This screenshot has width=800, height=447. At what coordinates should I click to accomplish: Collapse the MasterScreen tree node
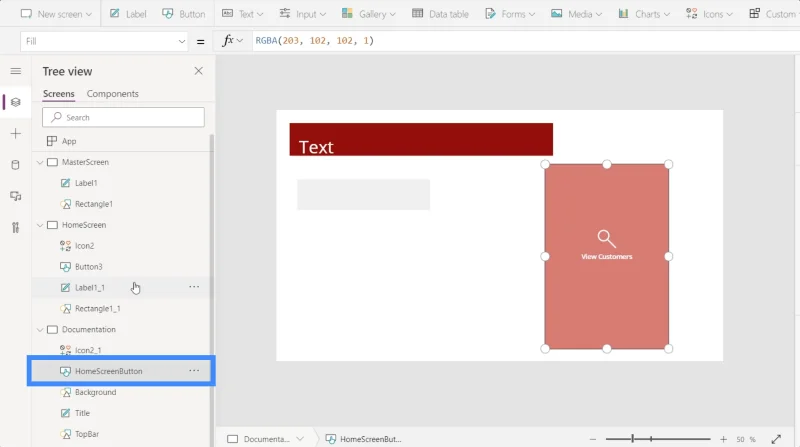(x=40, y=162)
